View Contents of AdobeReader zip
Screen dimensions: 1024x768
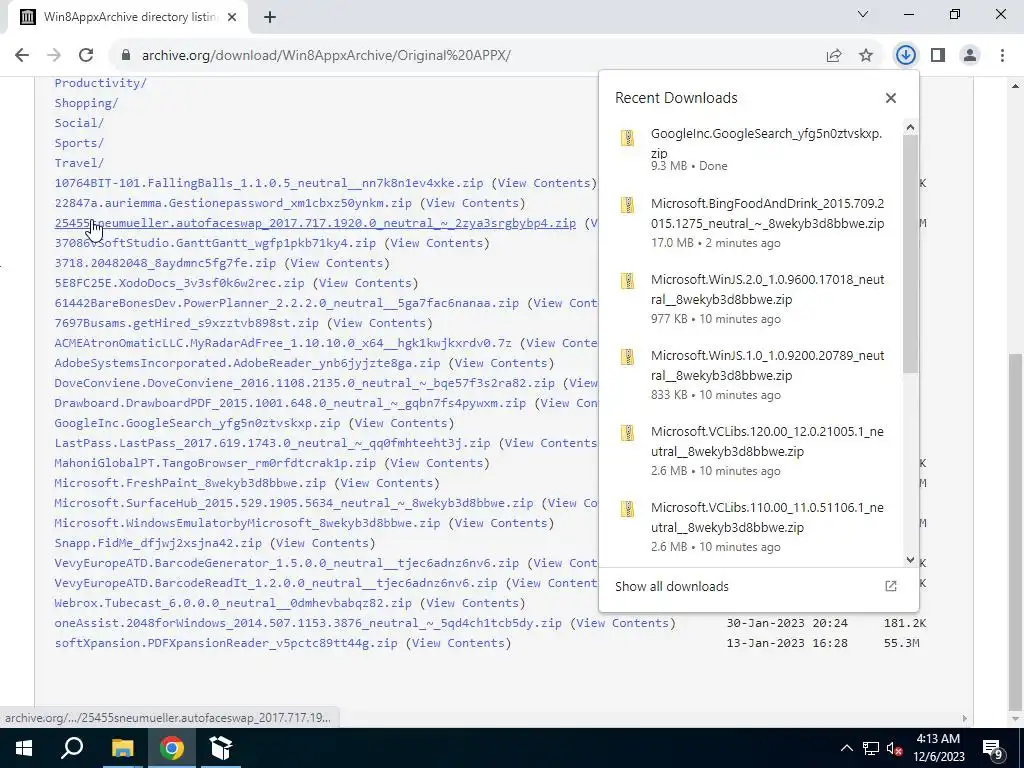(504, 363)
